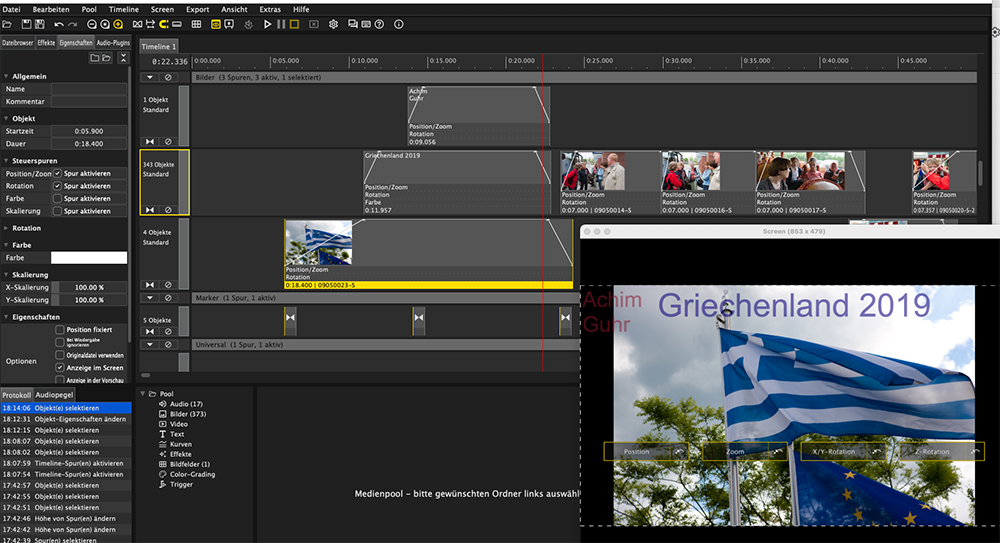This screenshot has width=1000, height=543.
Task: Uncheck Anzeige im Screen option
Action: pos(60,368)
